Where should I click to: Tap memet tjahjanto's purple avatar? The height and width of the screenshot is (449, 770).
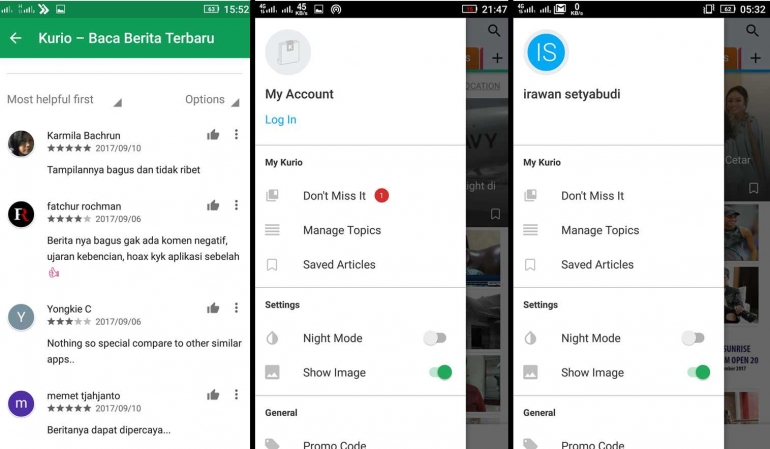pyautogui.click(x=21, y=403)
